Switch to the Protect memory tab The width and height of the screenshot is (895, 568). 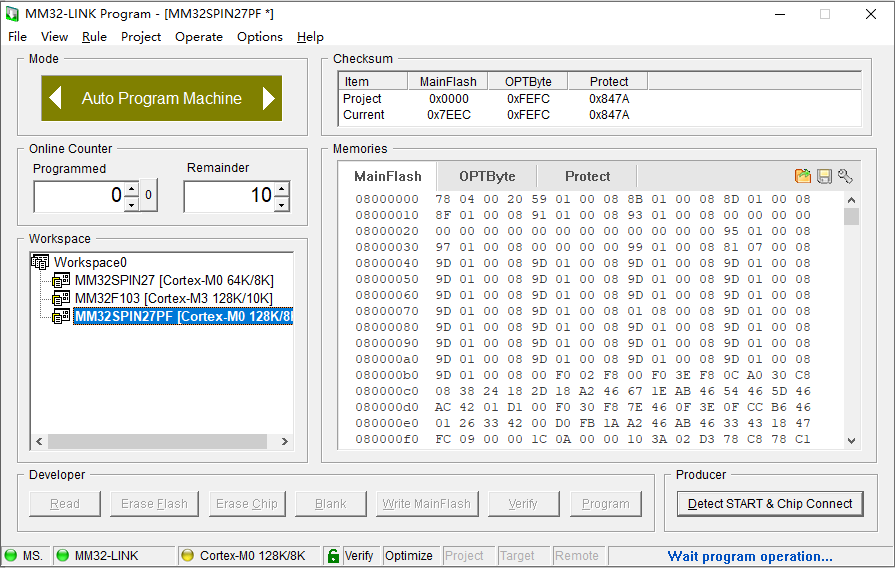(587, 176)
